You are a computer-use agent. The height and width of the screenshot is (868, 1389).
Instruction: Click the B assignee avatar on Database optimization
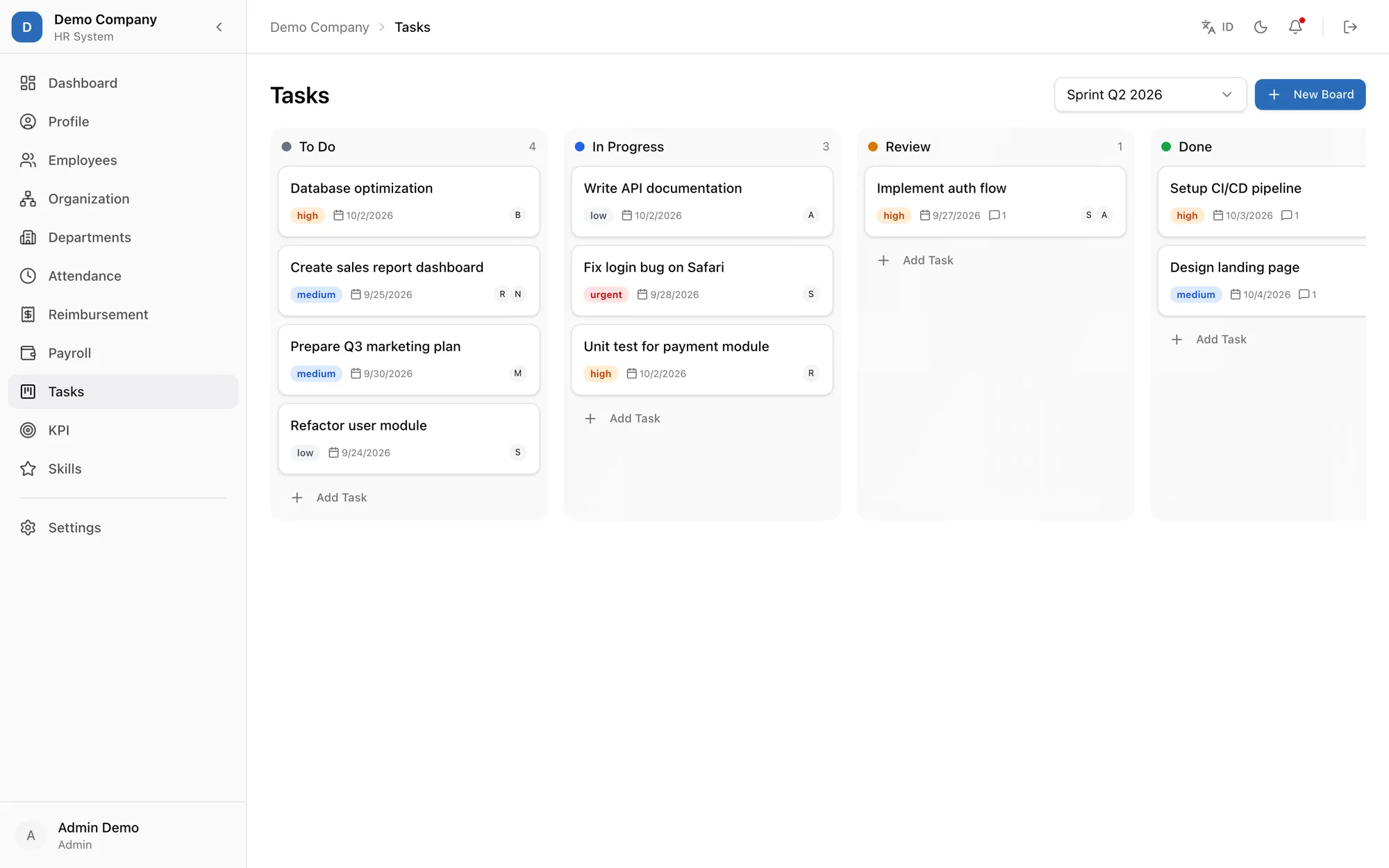(x=517, y=215)
